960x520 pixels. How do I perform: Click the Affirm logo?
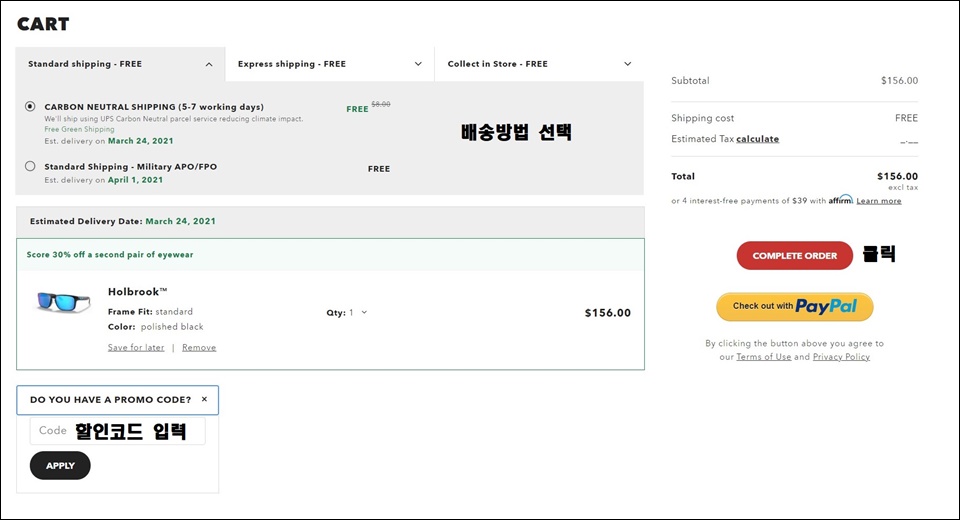point(841,200)
